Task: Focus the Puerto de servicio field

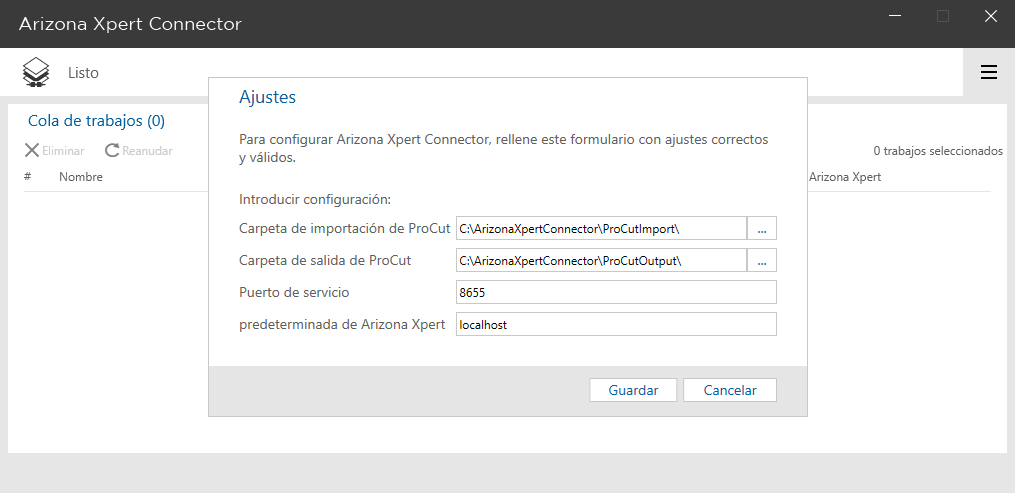Action: 616,292
